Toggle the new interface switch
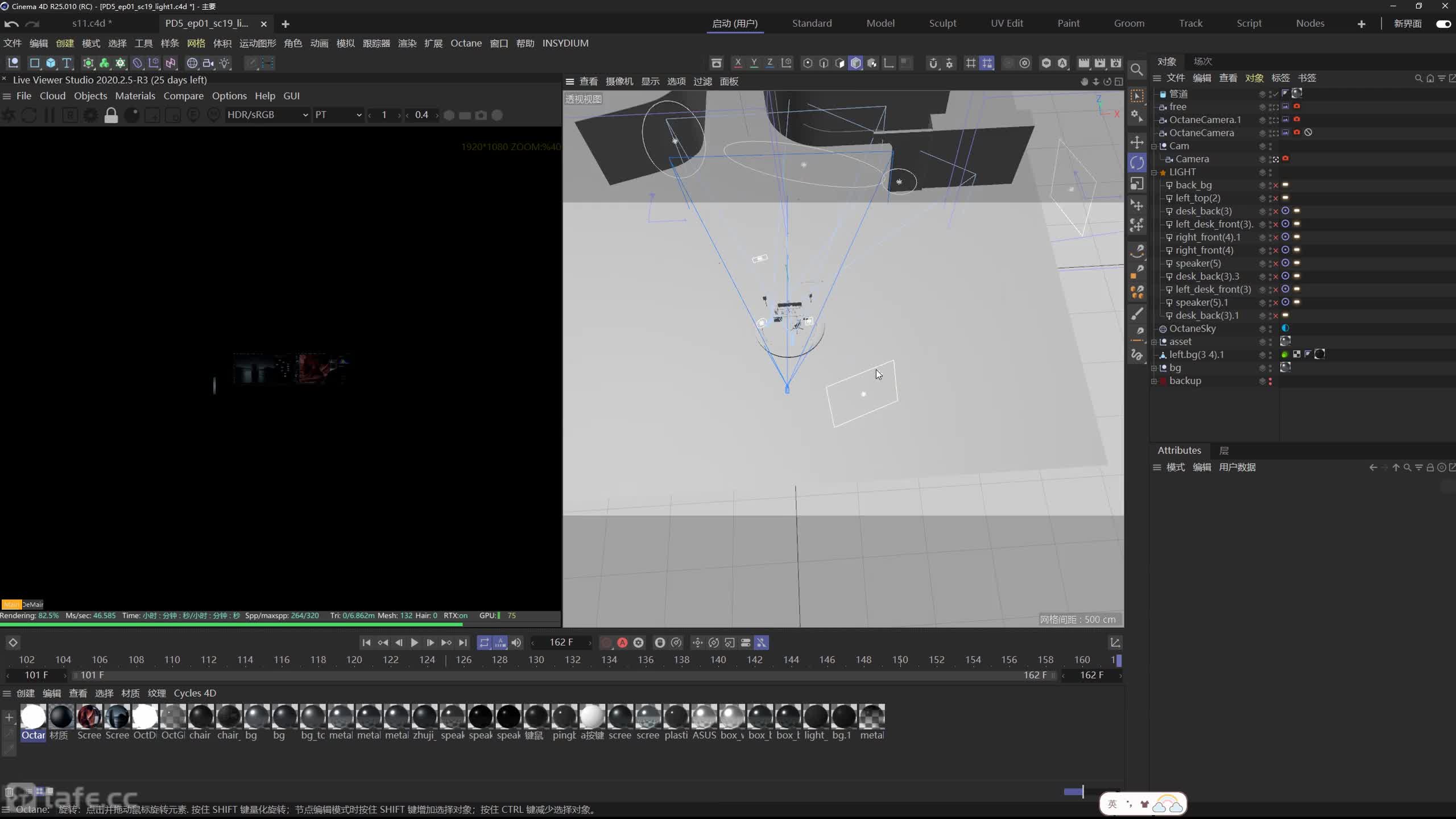 tap(1443, 24)
